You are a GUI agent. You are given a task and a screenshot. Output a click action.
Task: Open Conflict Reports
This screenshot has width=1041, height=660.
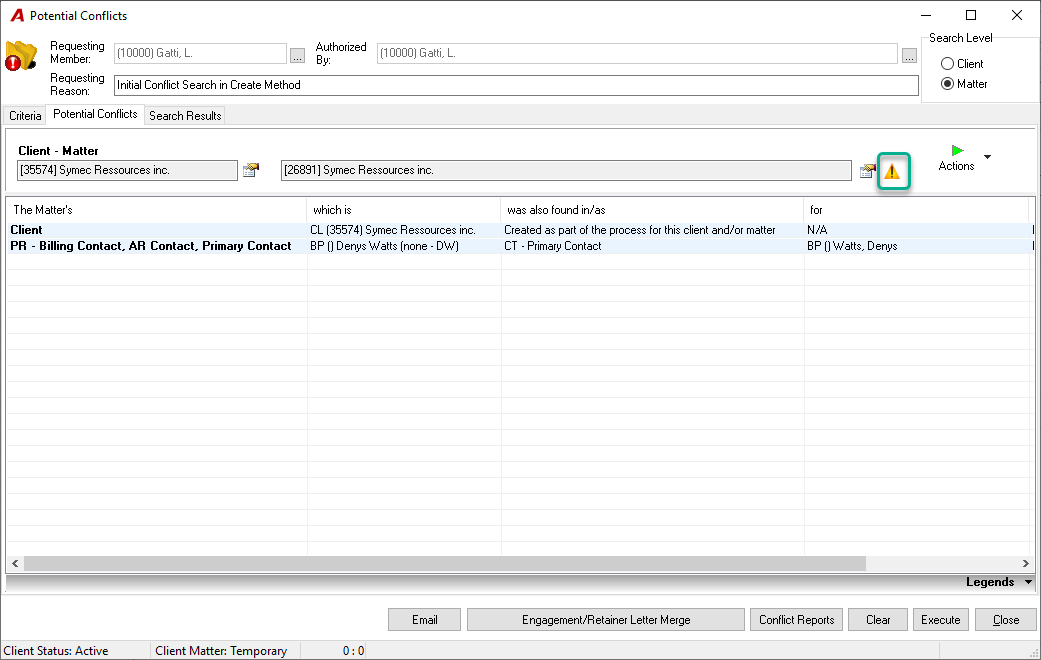point(797,619)
